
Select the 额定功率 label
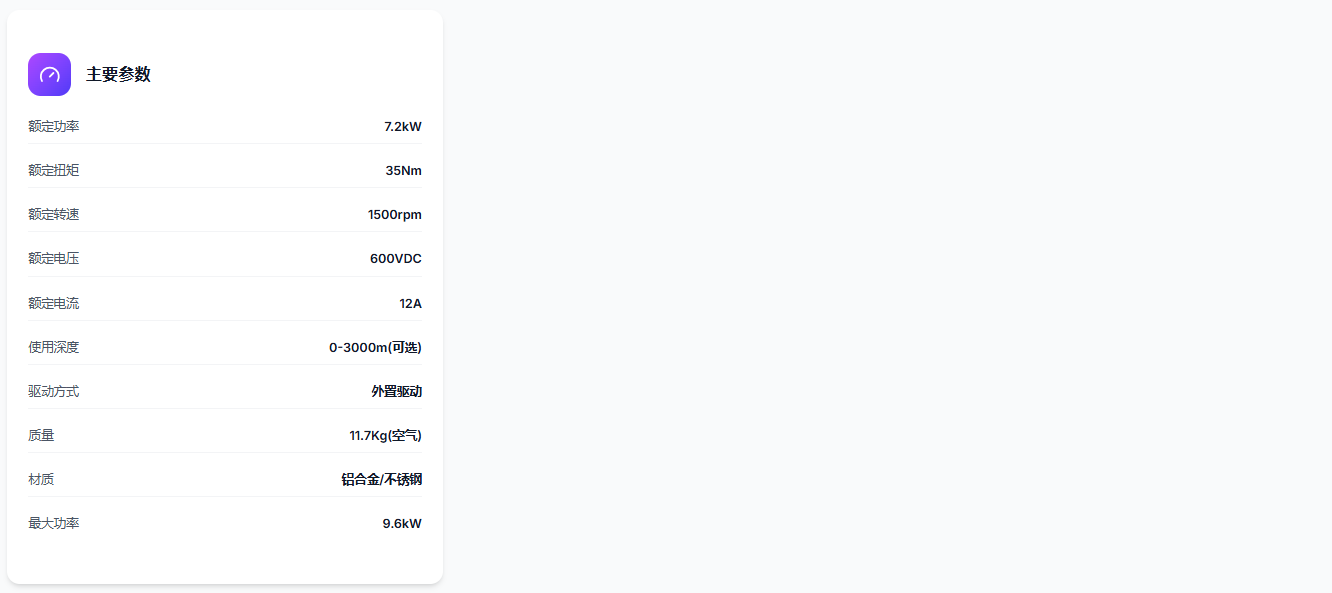pyautogui.click(x=54, y=127)
